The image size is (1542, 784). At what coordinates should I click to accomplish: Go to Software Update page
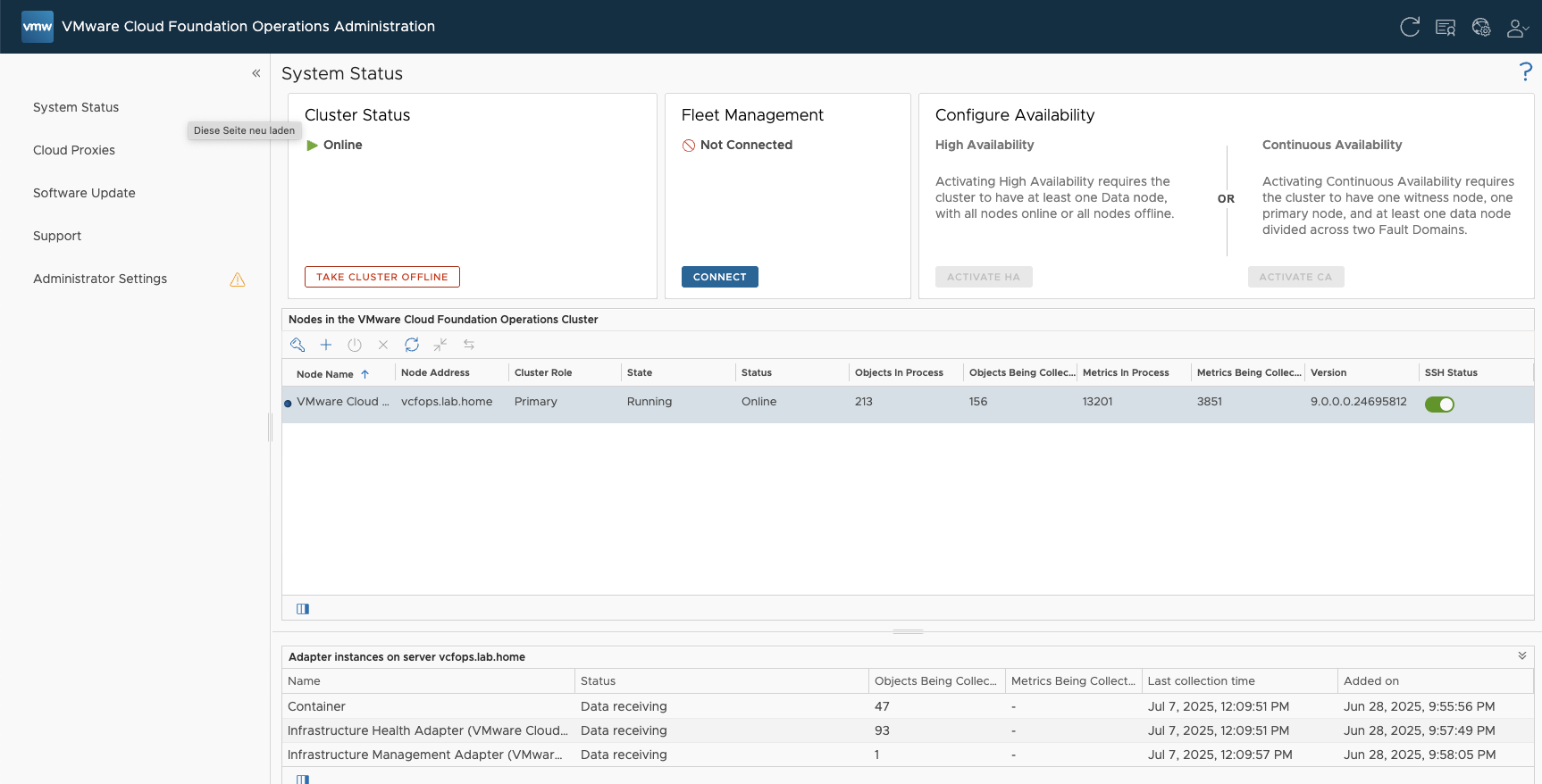pyautogui.click(x=84, y=193)
